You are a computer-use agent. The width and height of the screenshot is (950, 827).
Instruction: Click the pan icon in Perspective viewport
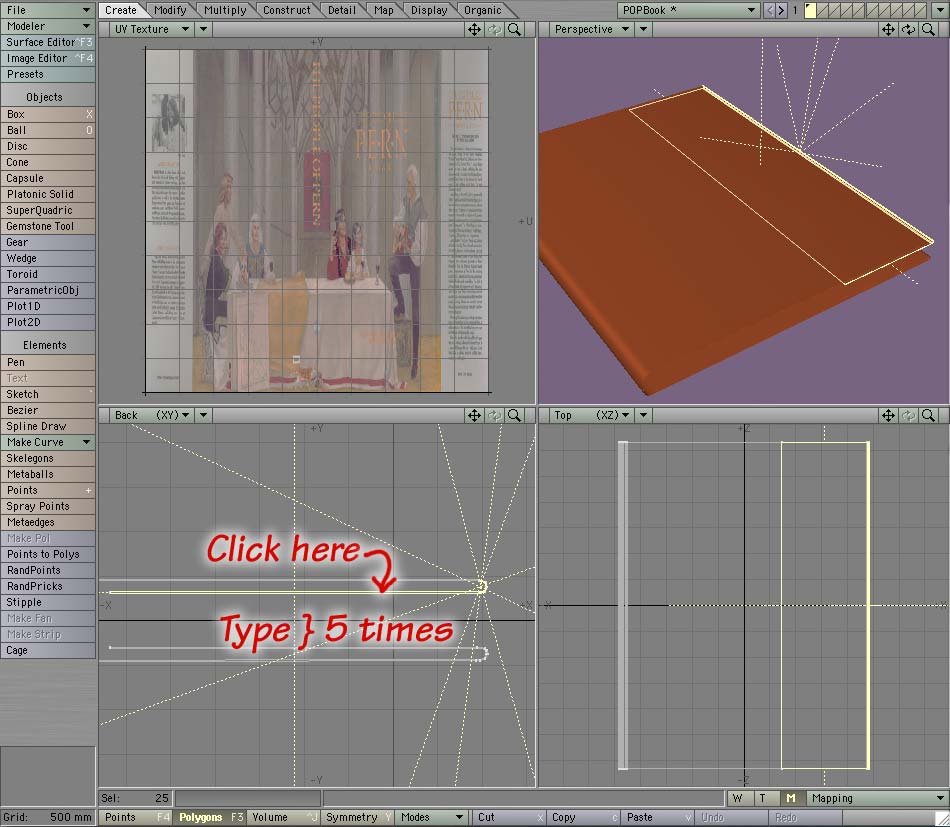[x=888, y=29]
